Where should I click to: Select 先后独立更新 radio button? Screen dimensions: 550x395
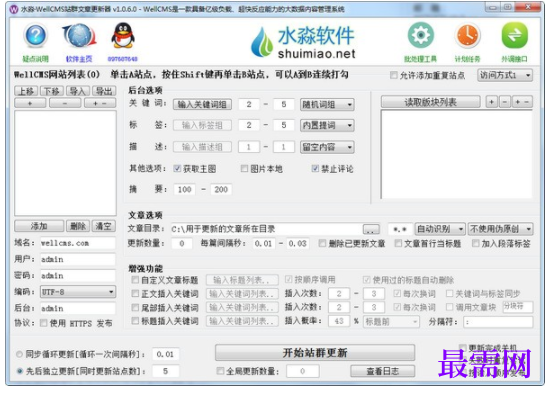click(x=20, y=371)
